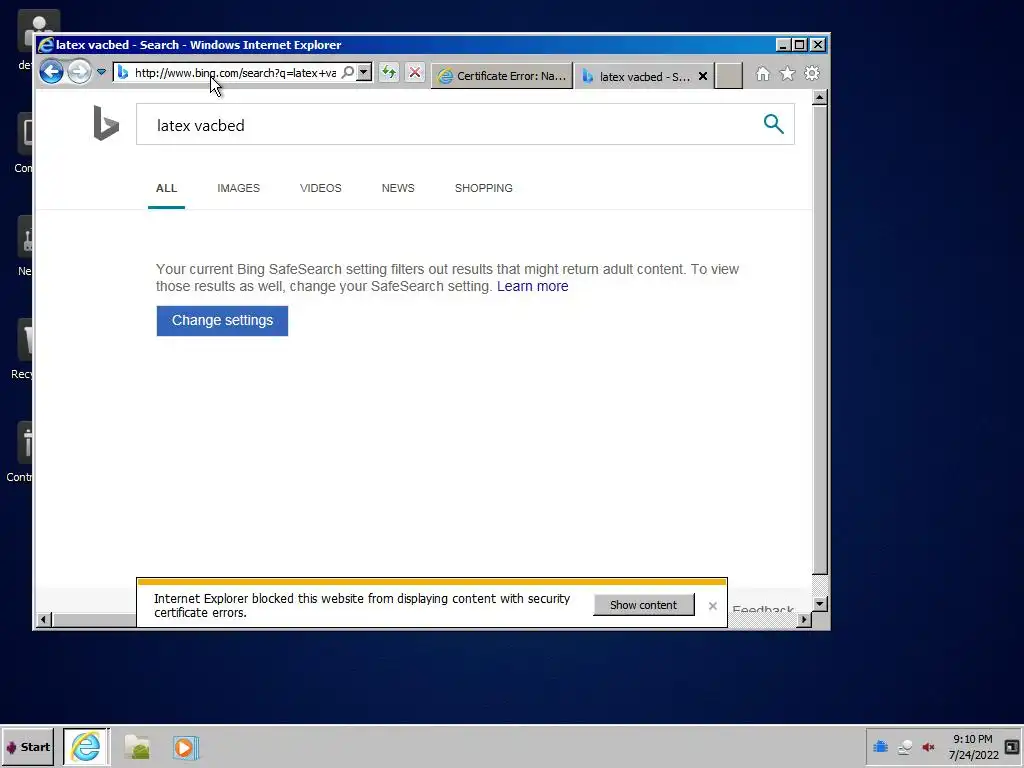Switch to IMAGES results

tap(238, 188)
